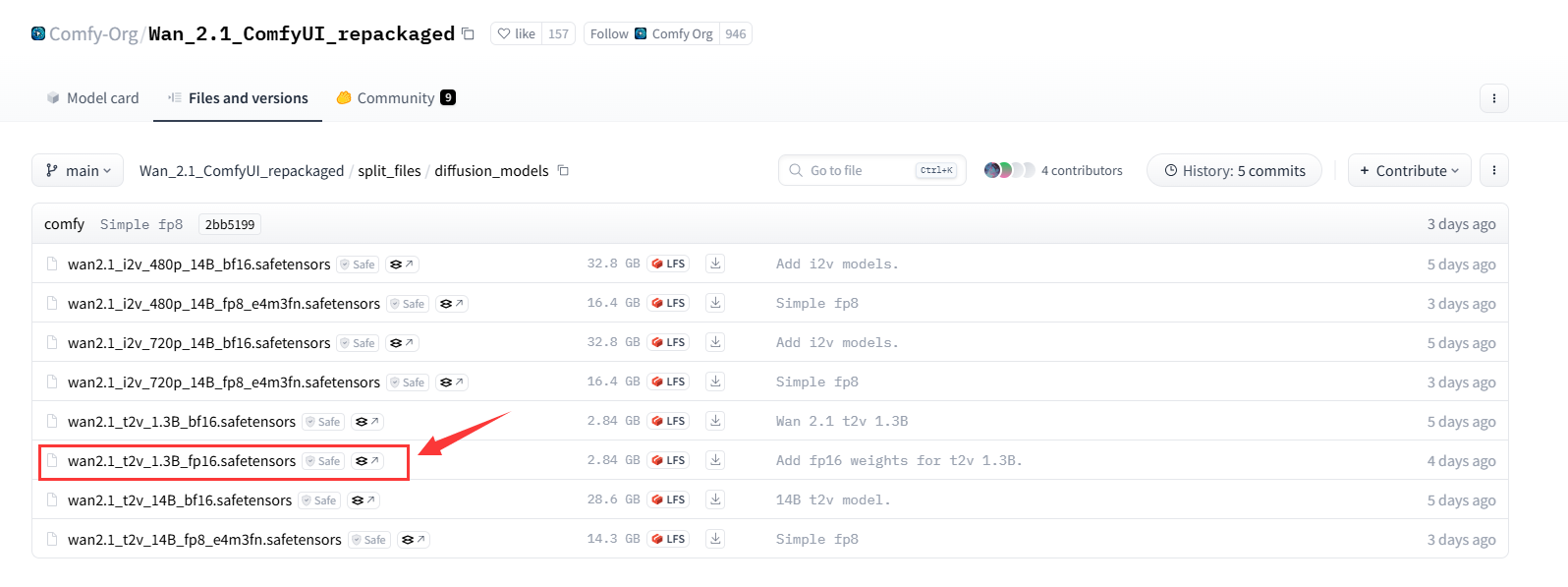The width and height of the screenshot is (1568, 587).
Task: Open 'Simple fp8' commit for t2v_14B_fp8
Action: click(x=817, y=539)
